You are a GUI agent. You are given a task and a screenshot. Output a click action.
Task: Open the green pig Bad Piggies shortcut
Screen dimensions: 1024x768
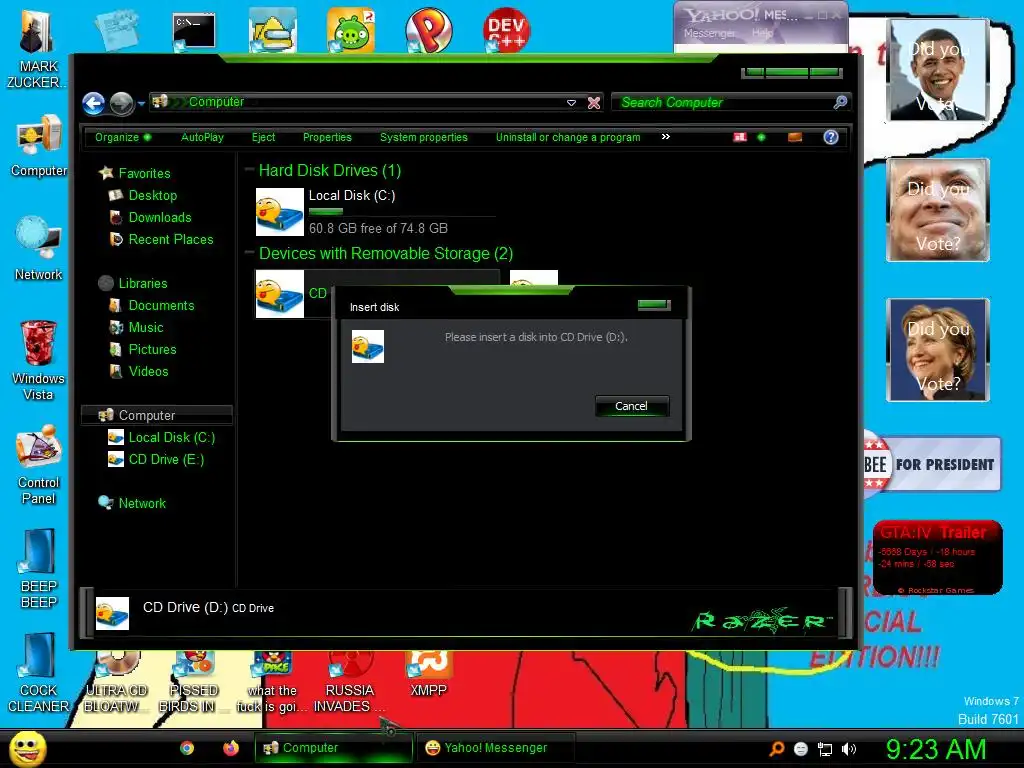pos(351,30)
